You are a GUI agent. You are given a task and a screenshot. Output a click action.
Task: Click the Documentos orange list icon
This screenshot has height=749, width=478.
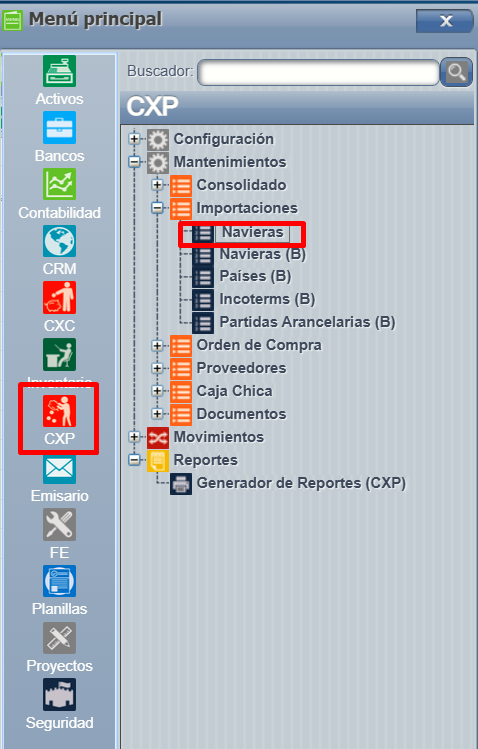[181, 415]
